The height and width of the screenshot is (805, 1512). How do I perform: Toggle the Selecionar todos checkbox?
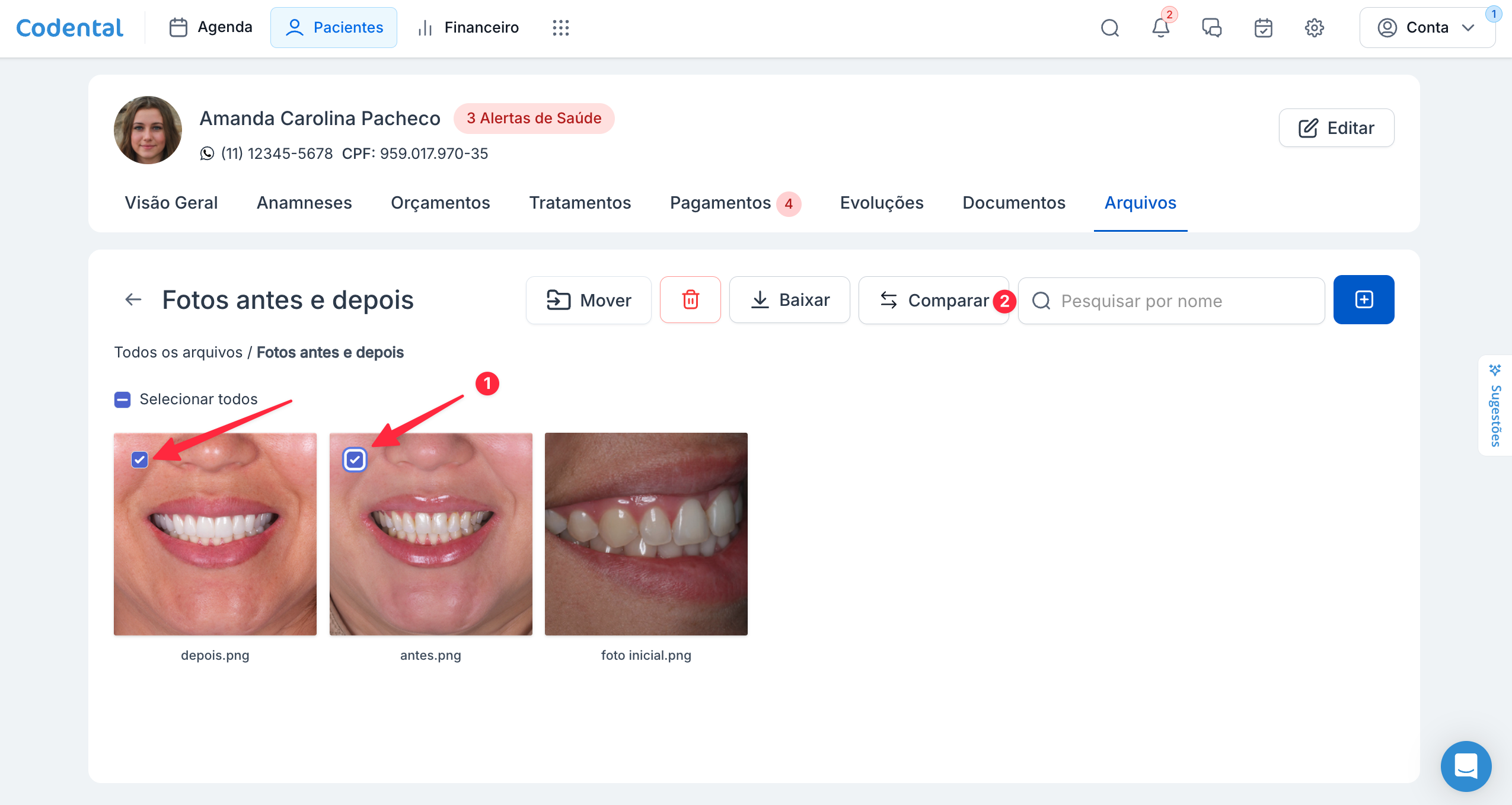pos(123,400)
